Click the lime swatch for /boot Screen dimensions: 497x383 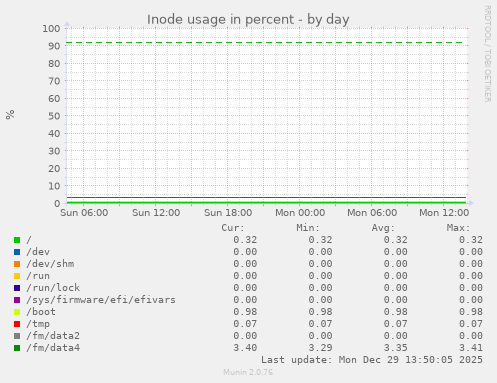[17, 312]
